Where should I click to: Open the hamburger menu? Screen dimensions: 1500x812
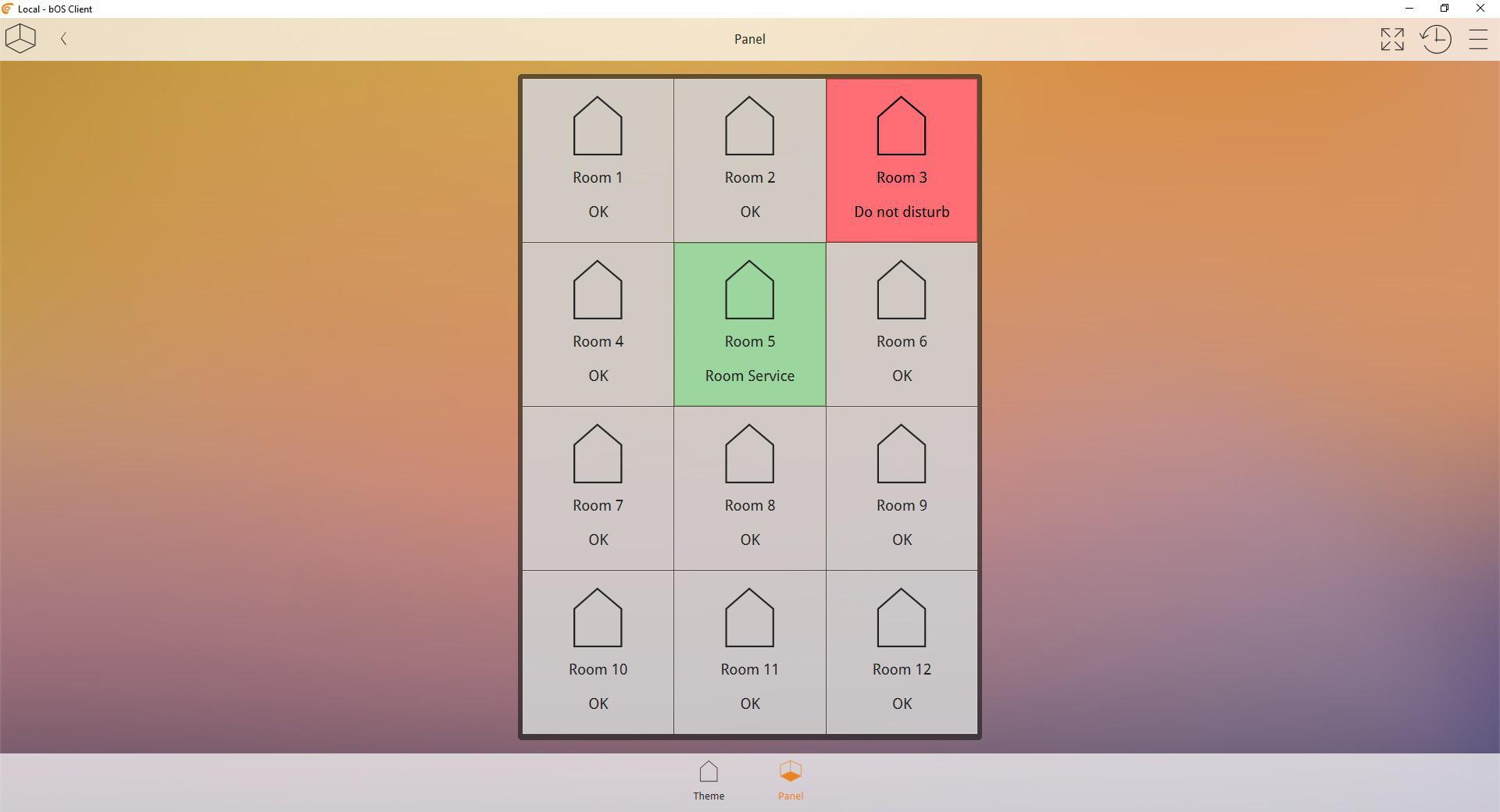pos(1477,39)
